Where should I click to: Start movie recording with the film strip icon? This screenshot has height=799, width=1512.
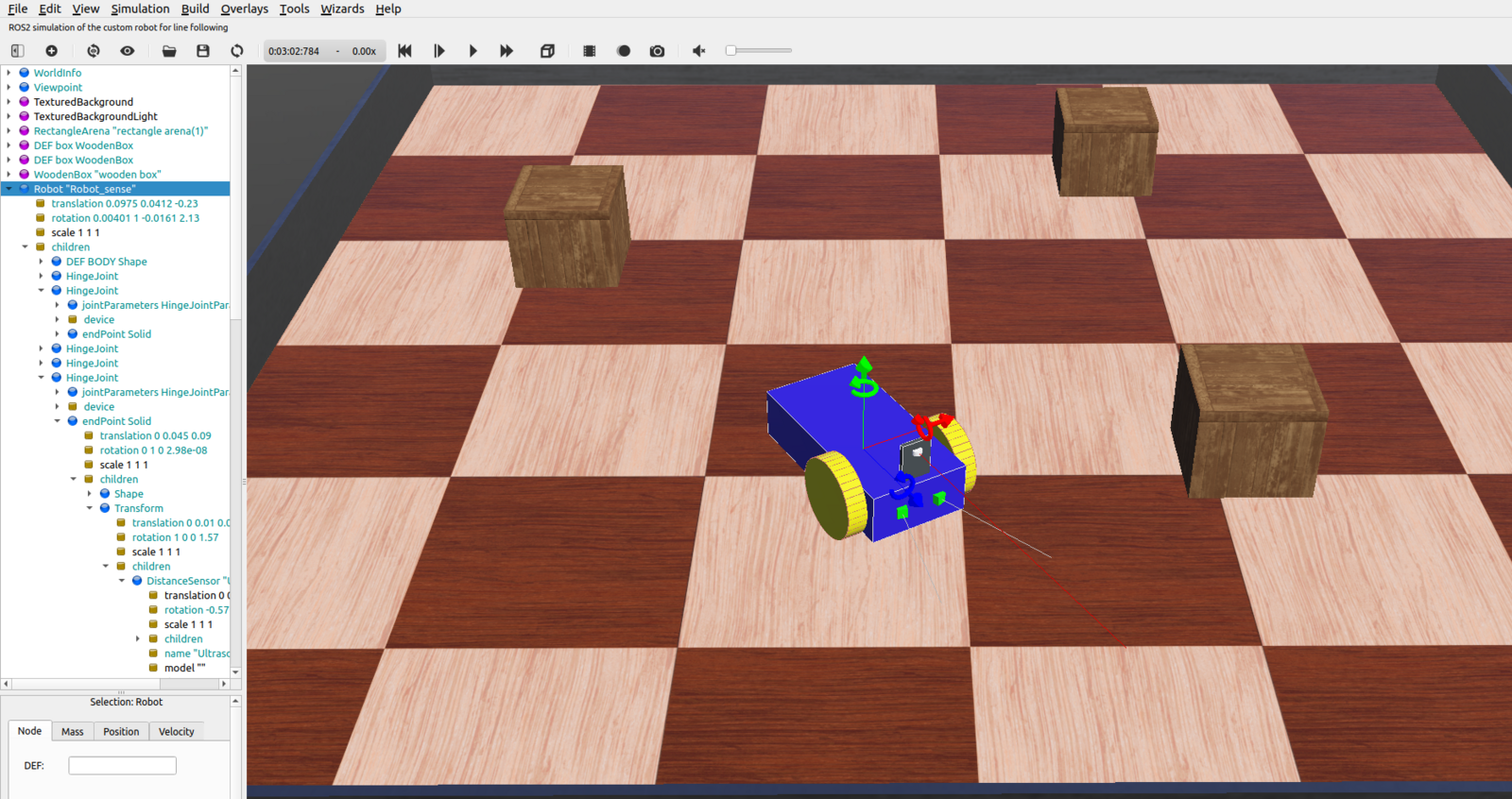click(x=590, y=51)
